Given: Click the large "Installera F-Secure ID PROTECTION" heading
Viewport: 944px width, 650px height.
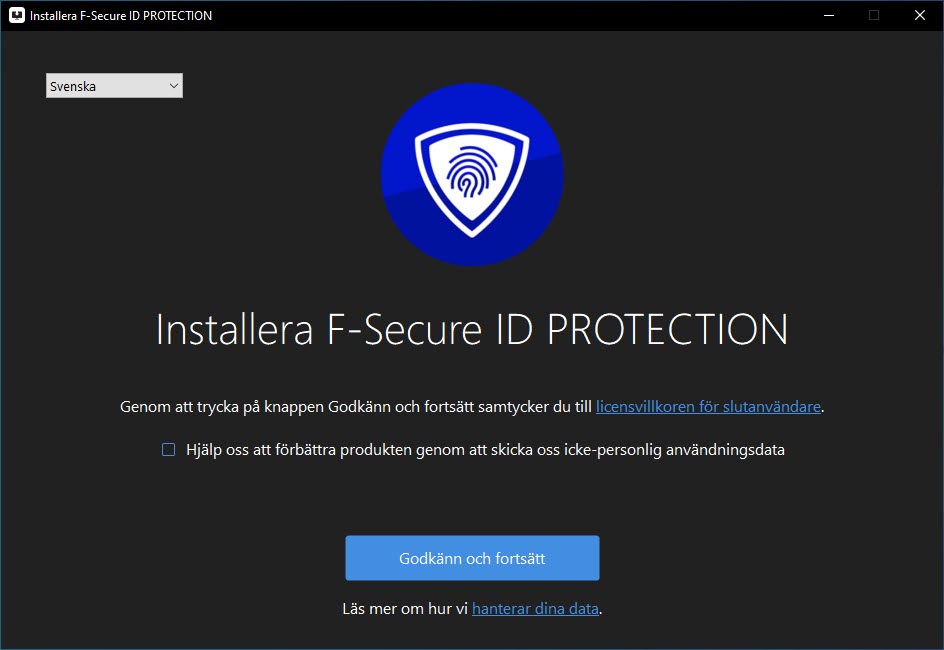Looking at the screenshot, I should coord(472,330).
